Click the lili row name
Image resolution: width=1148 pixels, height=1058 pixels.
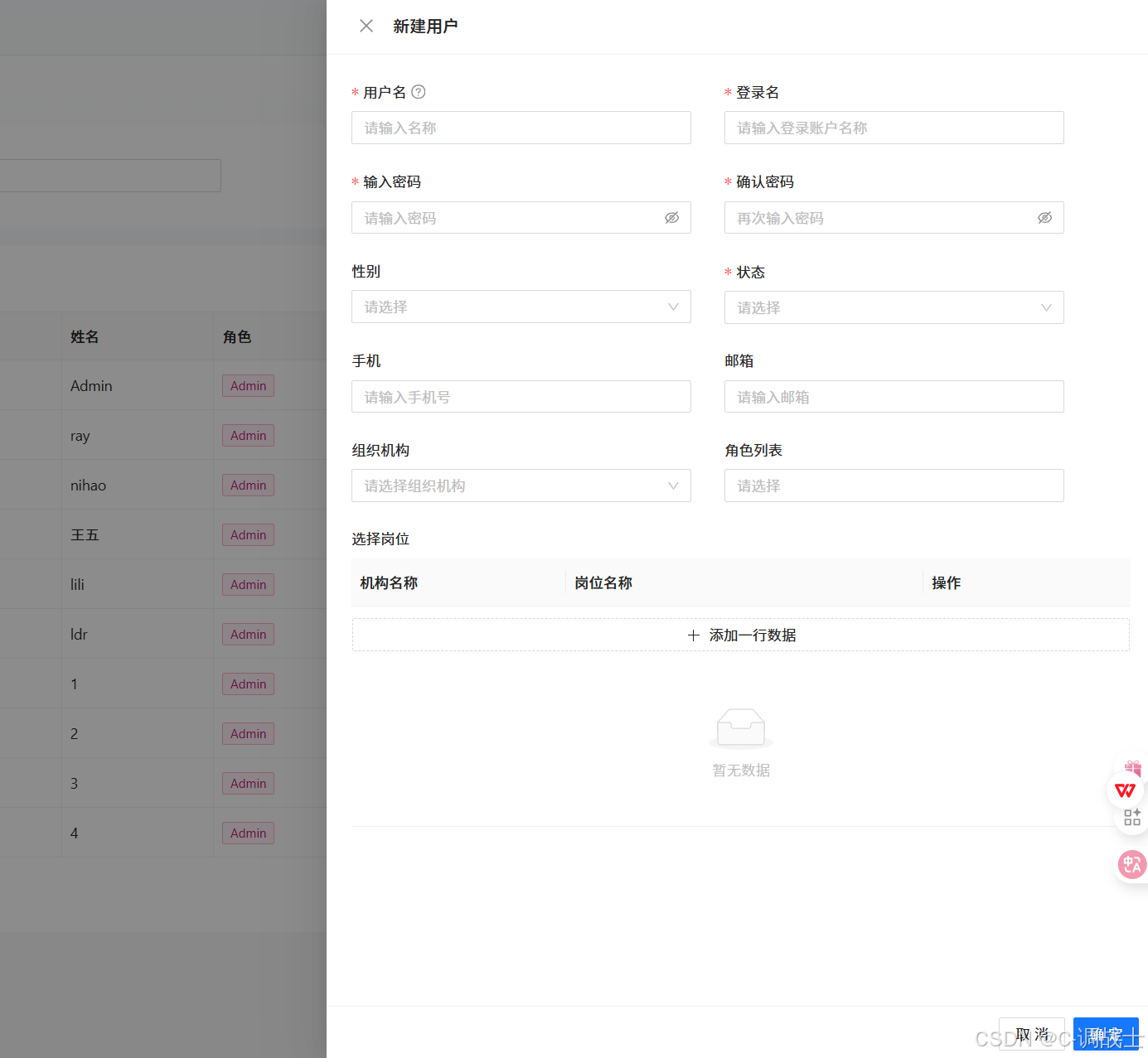click(77, 584)
